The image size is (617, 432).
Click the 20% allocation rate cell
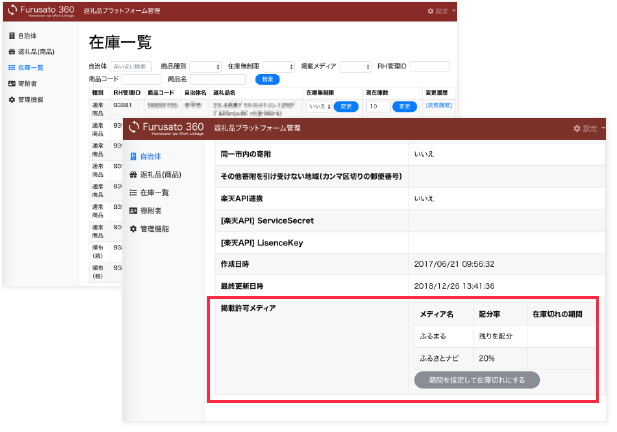[x=486, y=358]
